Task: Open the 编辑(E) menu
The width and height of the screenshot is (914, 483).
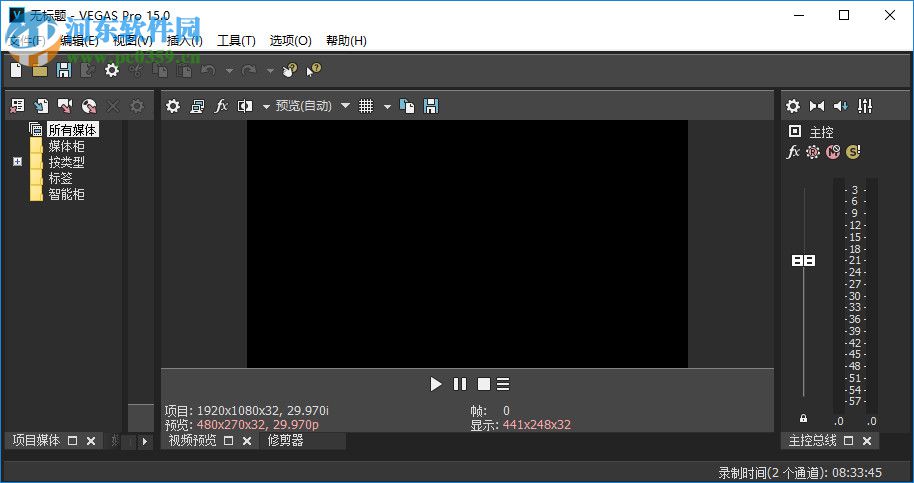Action: 80,41
